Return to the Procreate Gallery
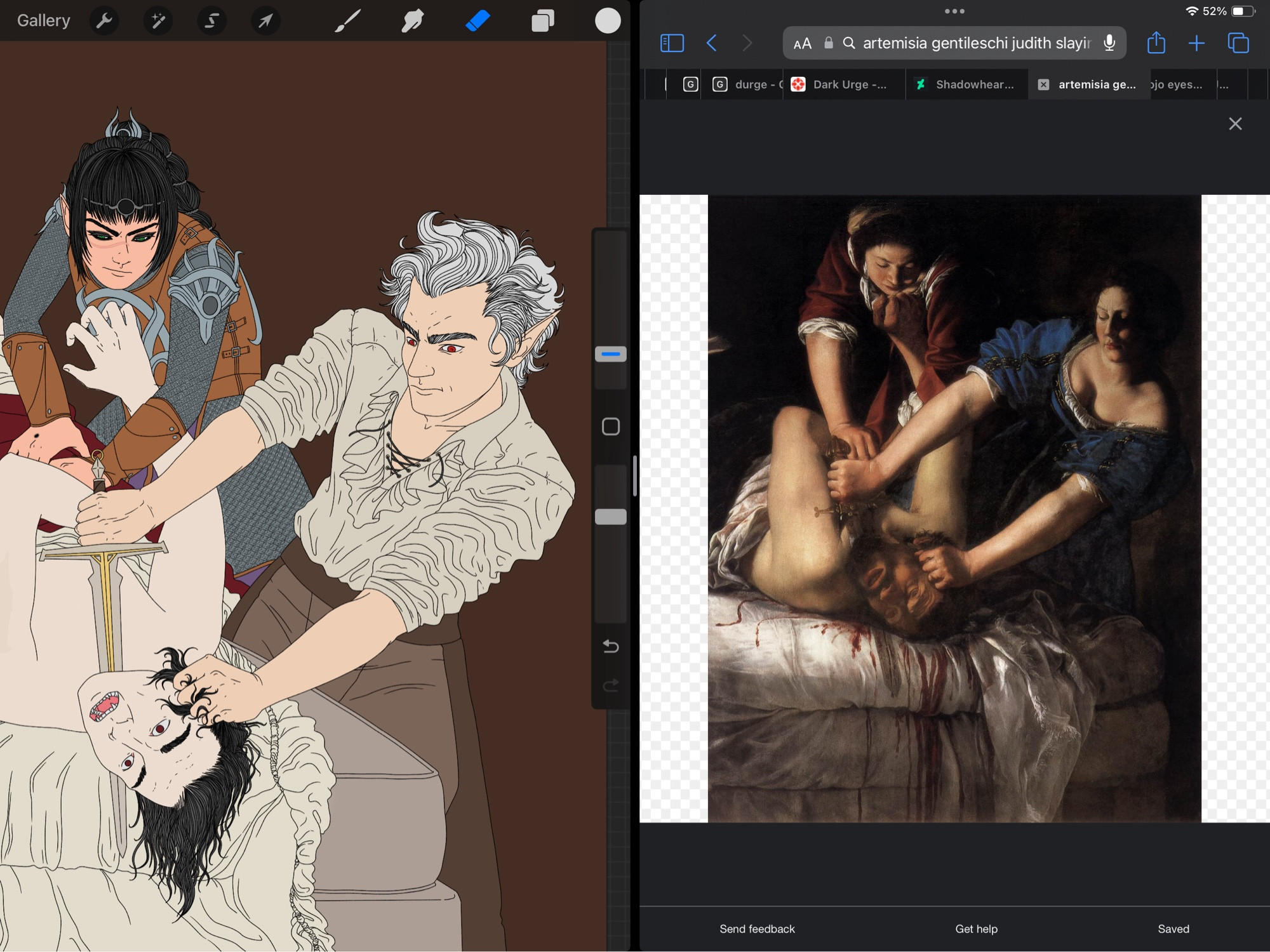 (43, 21)
